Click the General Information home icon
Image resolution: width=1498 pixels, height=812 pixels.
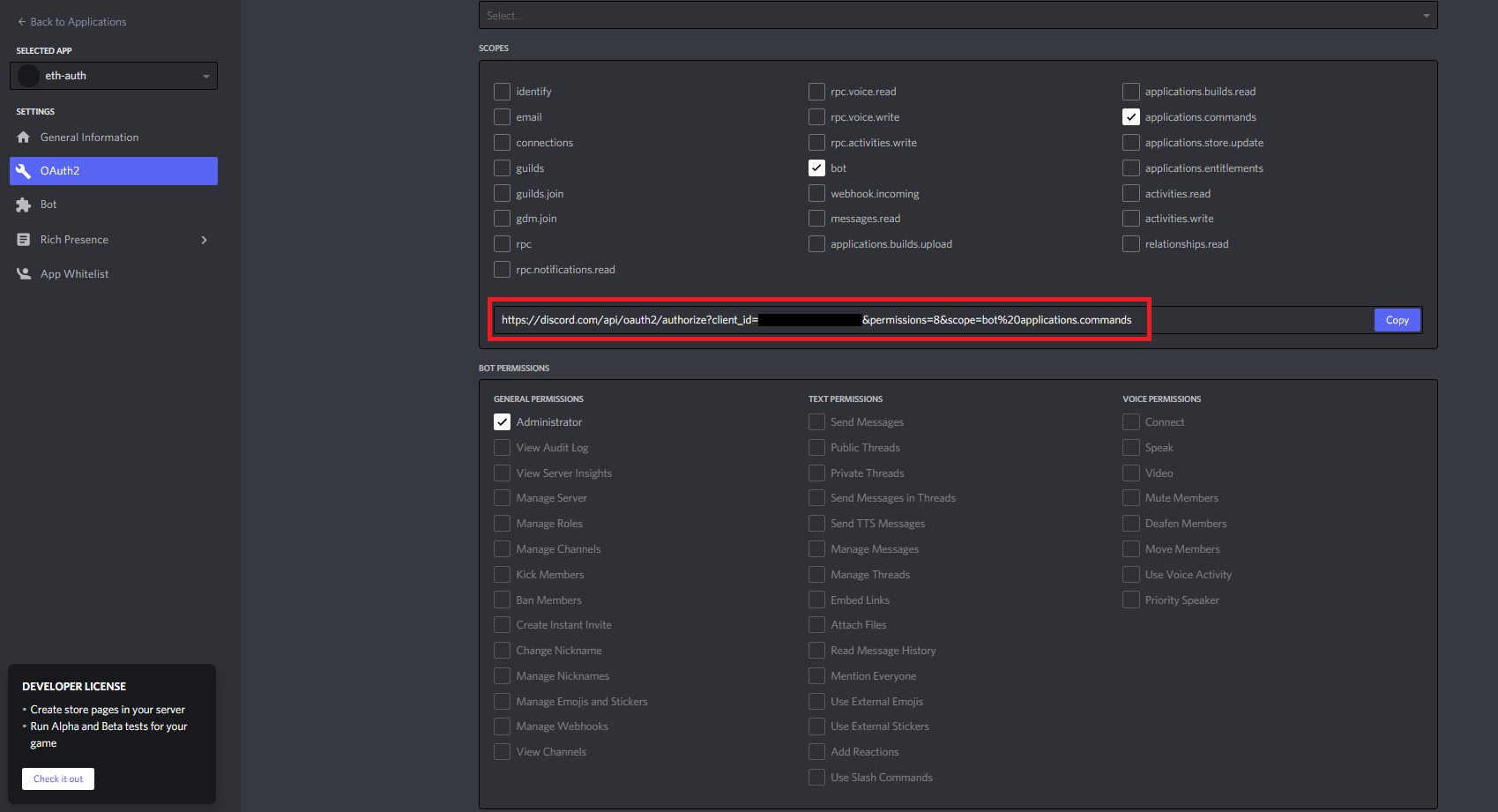pos(24,138)
